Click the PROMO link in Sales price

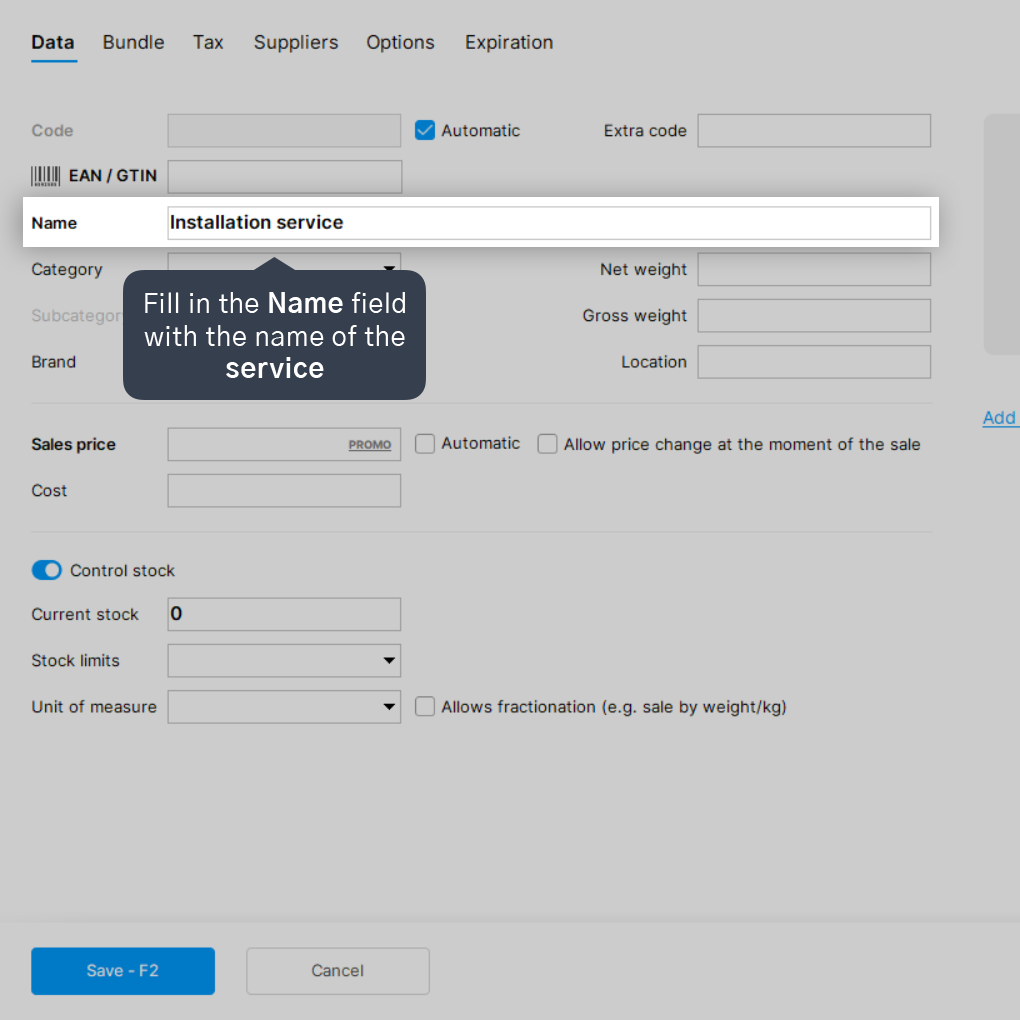(x=369, y=445)
